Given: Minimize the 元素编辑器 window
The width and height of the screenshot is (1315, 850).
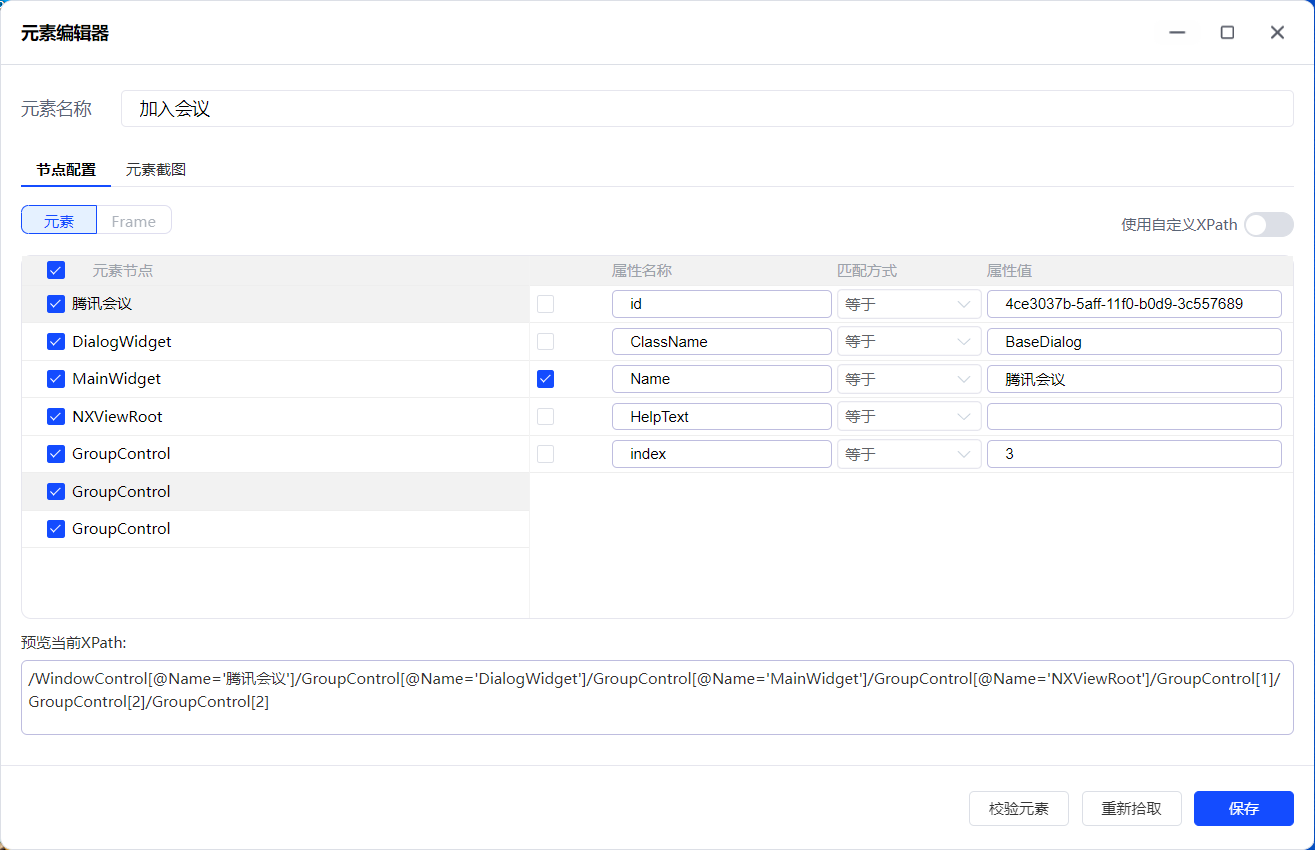Looking at the screenshot, I should pyautogui.click(x=1177, y=32).
